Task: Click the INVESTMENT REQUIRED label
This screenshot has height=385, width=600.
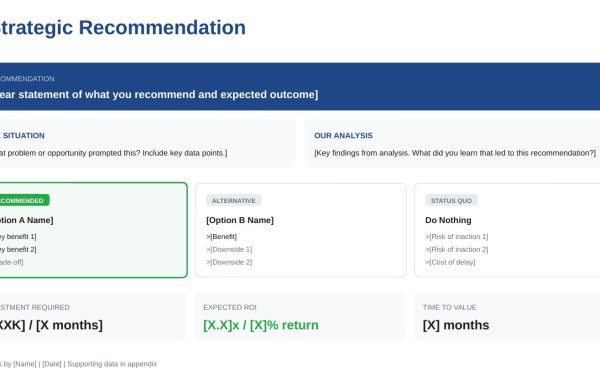Action: click(x=34, y=307)
